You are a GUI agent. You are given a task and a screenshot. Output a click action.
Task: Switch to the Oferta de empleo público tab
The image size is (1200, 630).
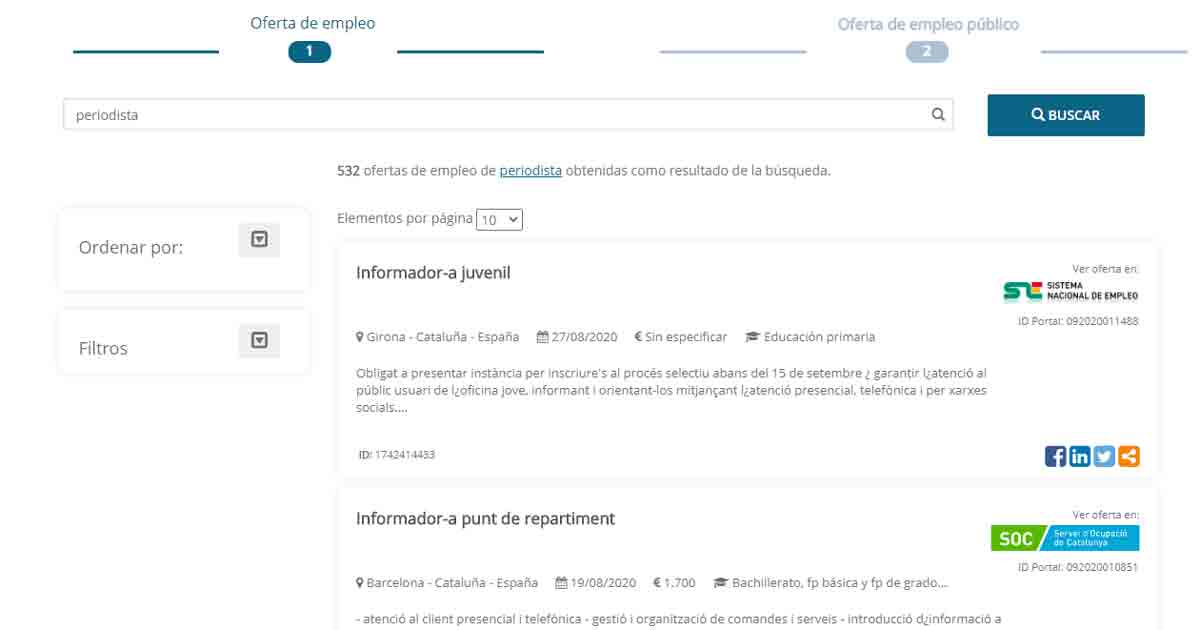[x=927, y=24]
